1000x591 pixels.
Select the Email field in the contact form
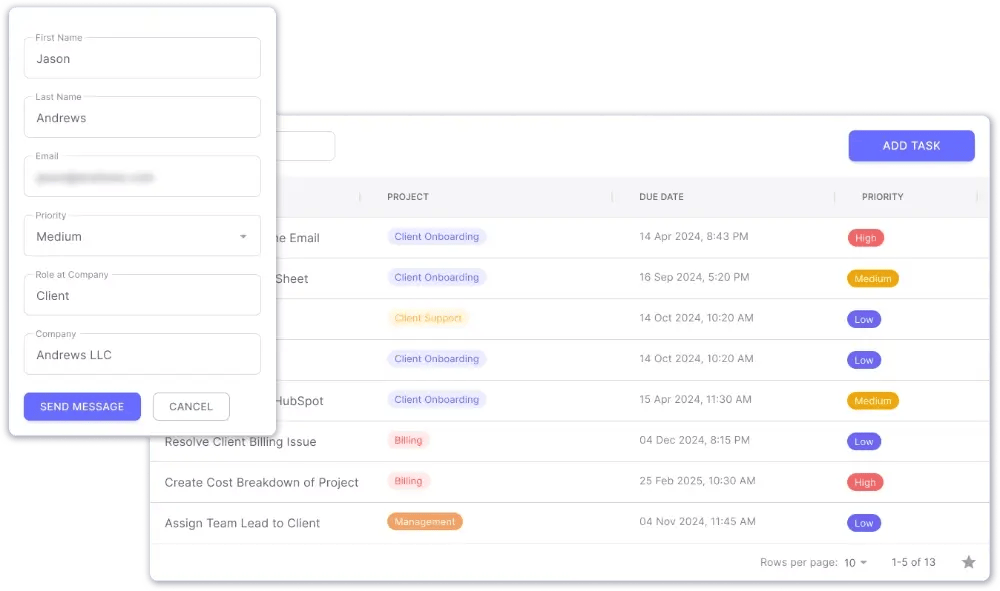pyautogui.click(x=141, y=176)
